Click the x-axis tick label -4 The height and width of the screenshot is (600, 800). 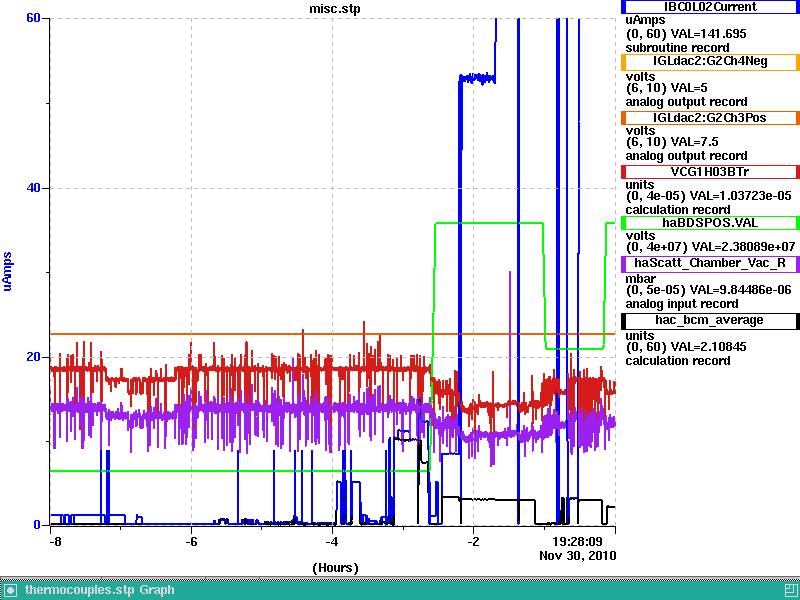332,542
